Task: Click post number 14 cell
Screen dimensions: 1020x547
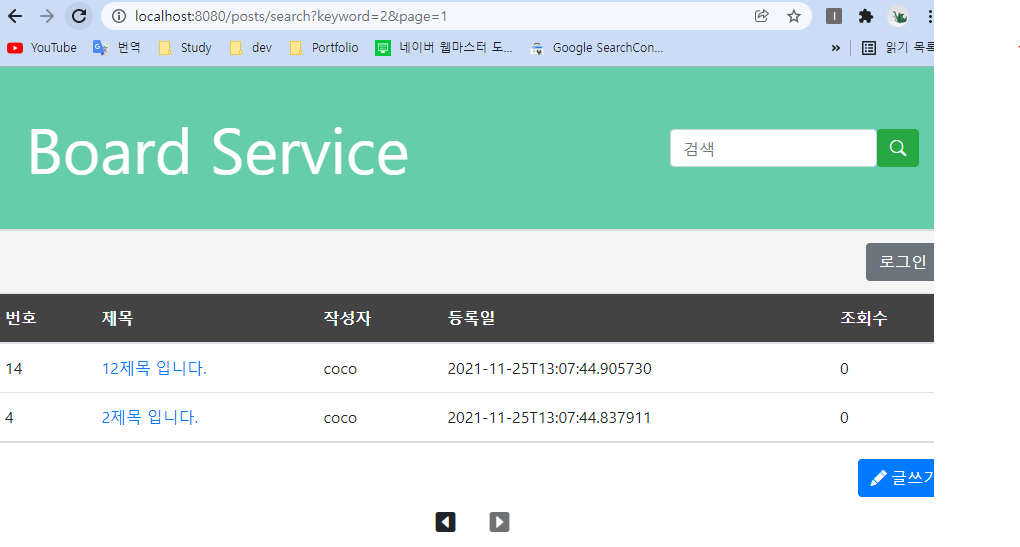Action: [14, 369]
